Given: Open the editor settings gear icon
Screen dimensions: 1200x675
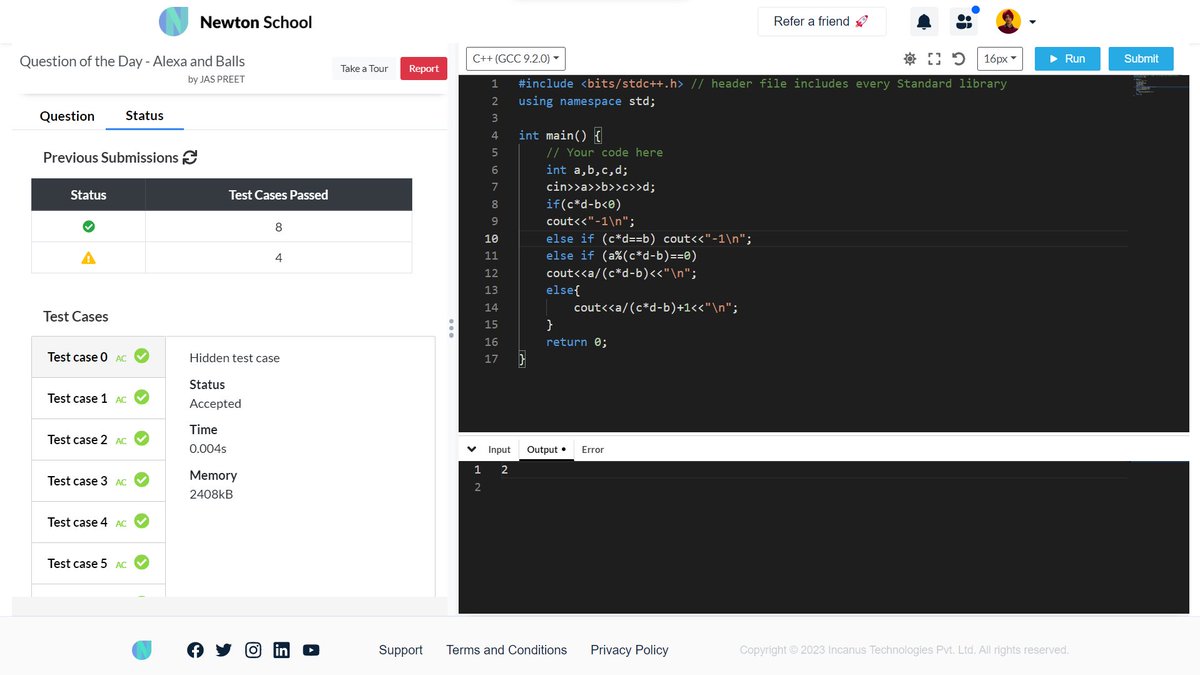Looking at the screenshot, I should coord(910,58).
